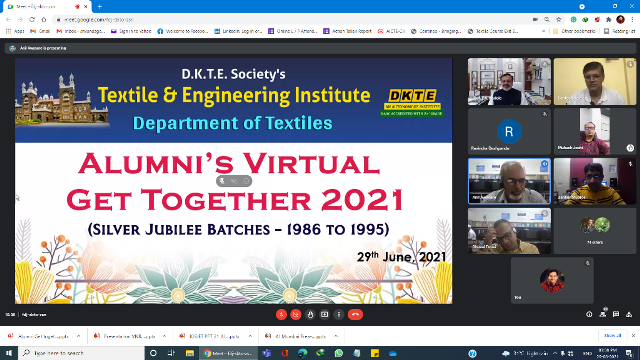640x360 pixels.
Task: Open the Chrome three-dot menu
Action: [632, 19]
